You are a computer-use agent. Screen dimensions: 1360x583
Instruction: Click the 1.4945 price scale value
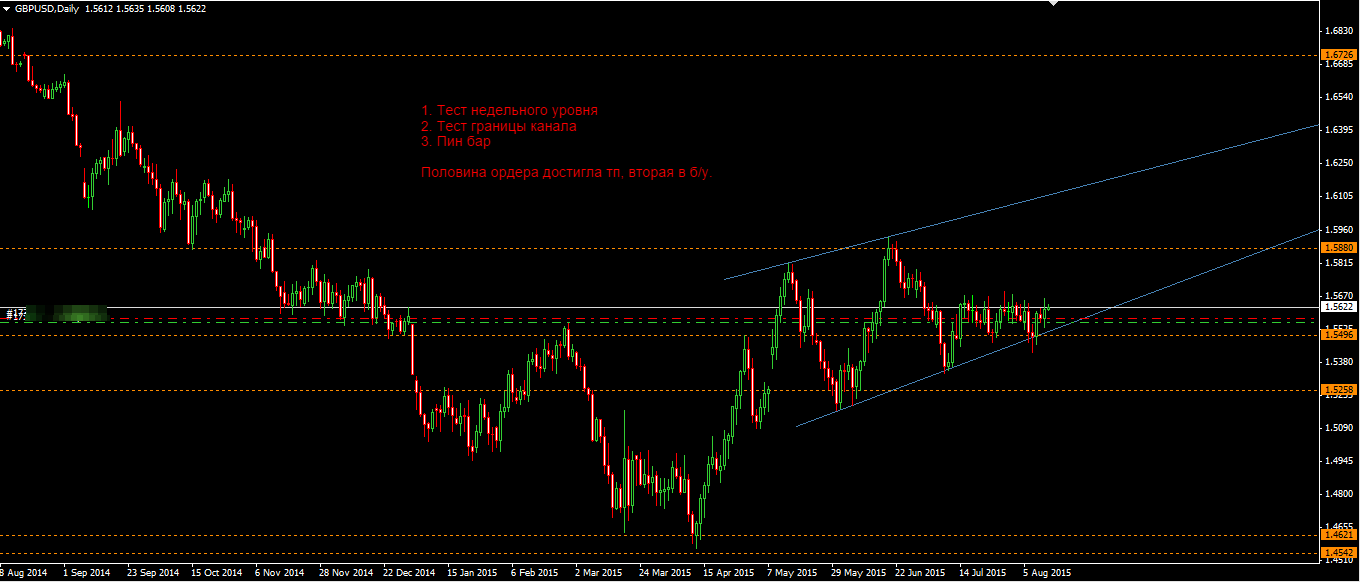[x=1339, y=461]
